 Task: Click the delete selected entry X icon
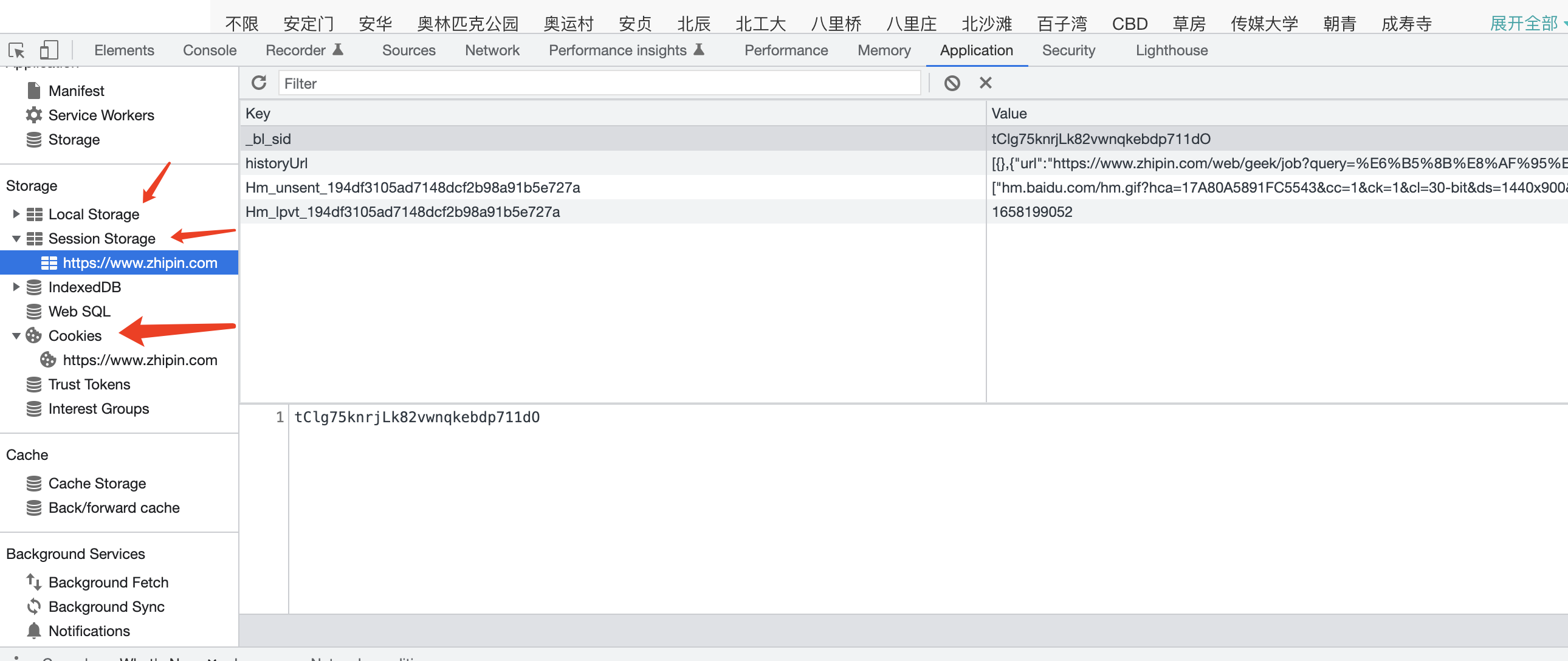(986, 83)
